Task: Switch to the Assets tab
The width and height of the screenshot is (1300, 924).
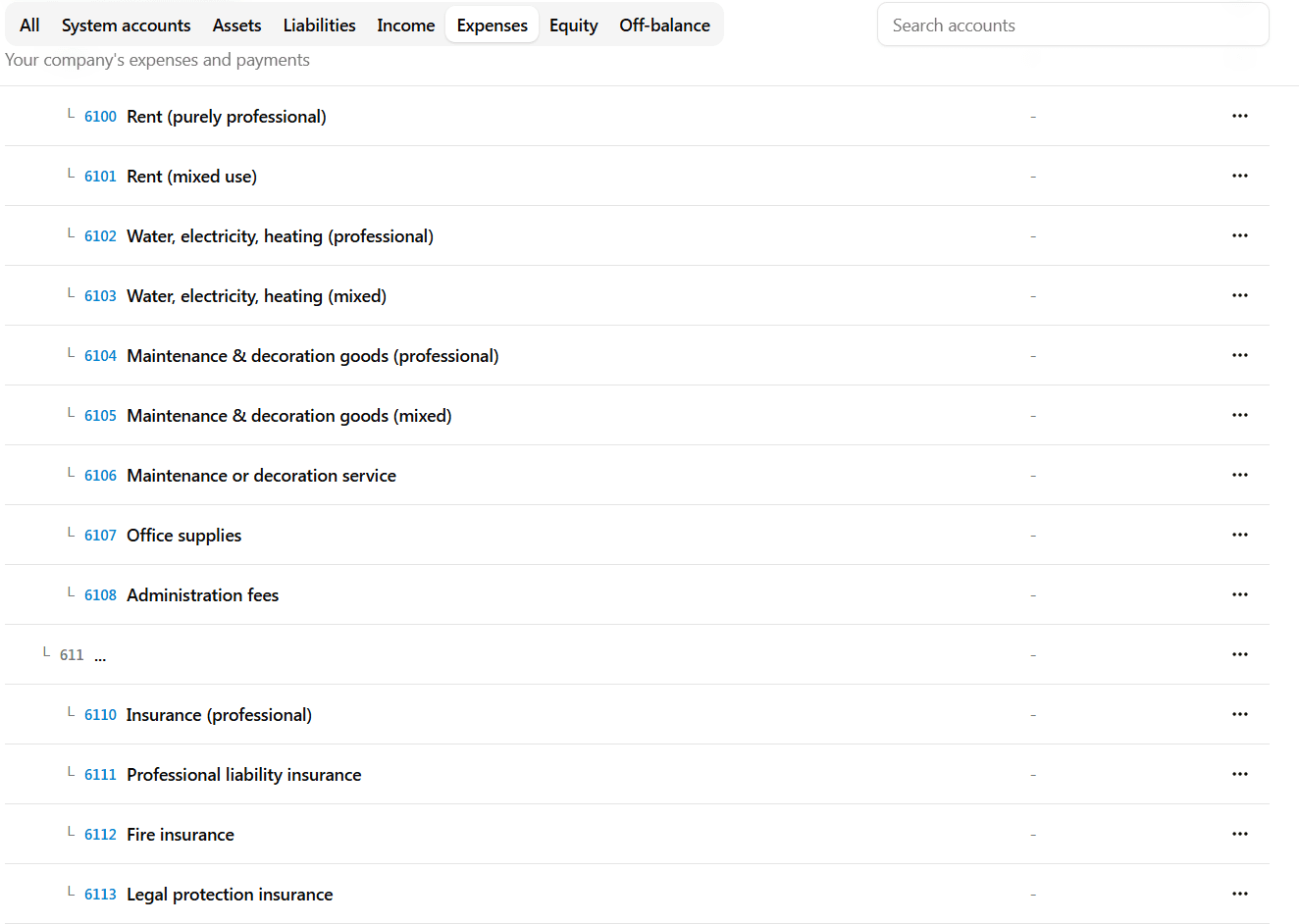Action: click(236, 26)
